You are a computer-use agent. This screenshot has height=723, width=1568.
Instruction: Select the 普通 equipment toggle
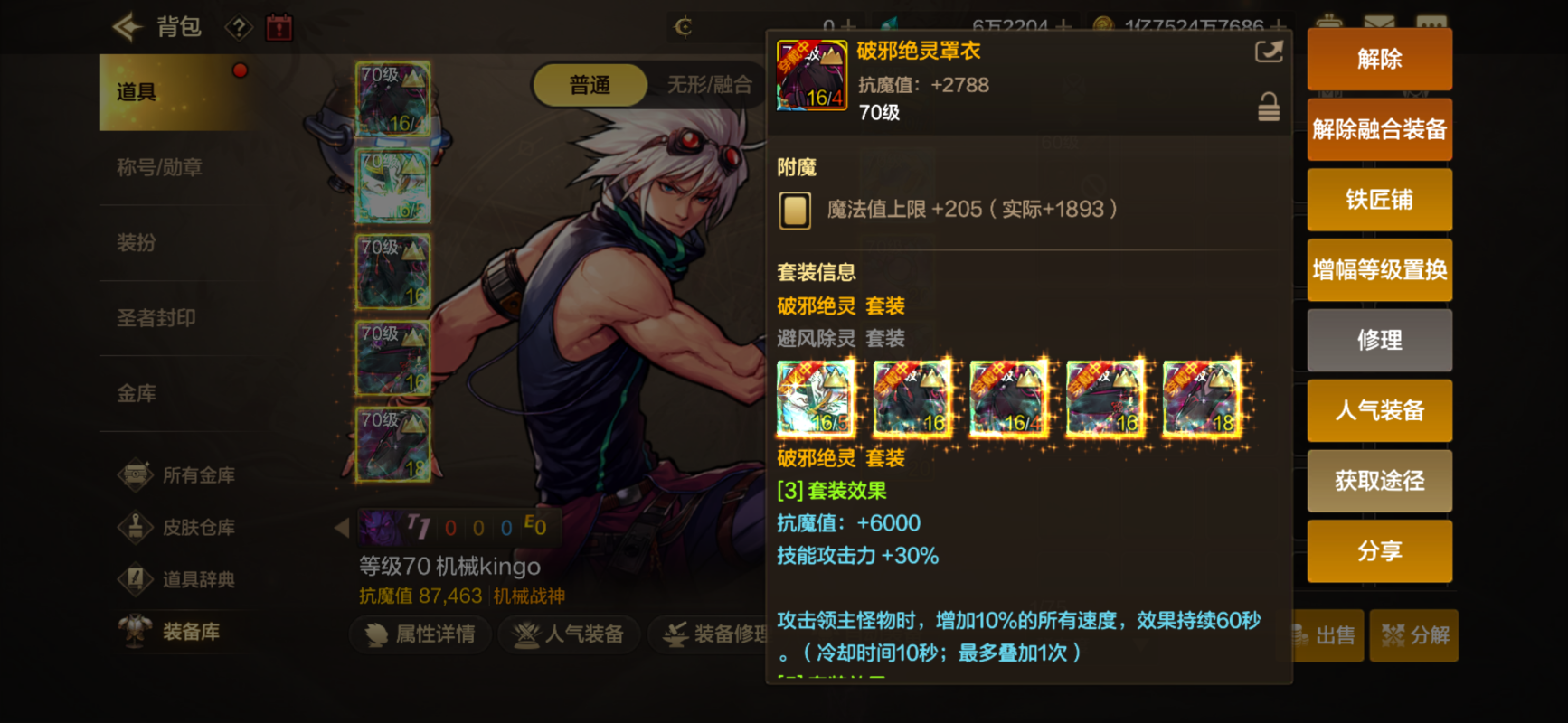[590, 85]
